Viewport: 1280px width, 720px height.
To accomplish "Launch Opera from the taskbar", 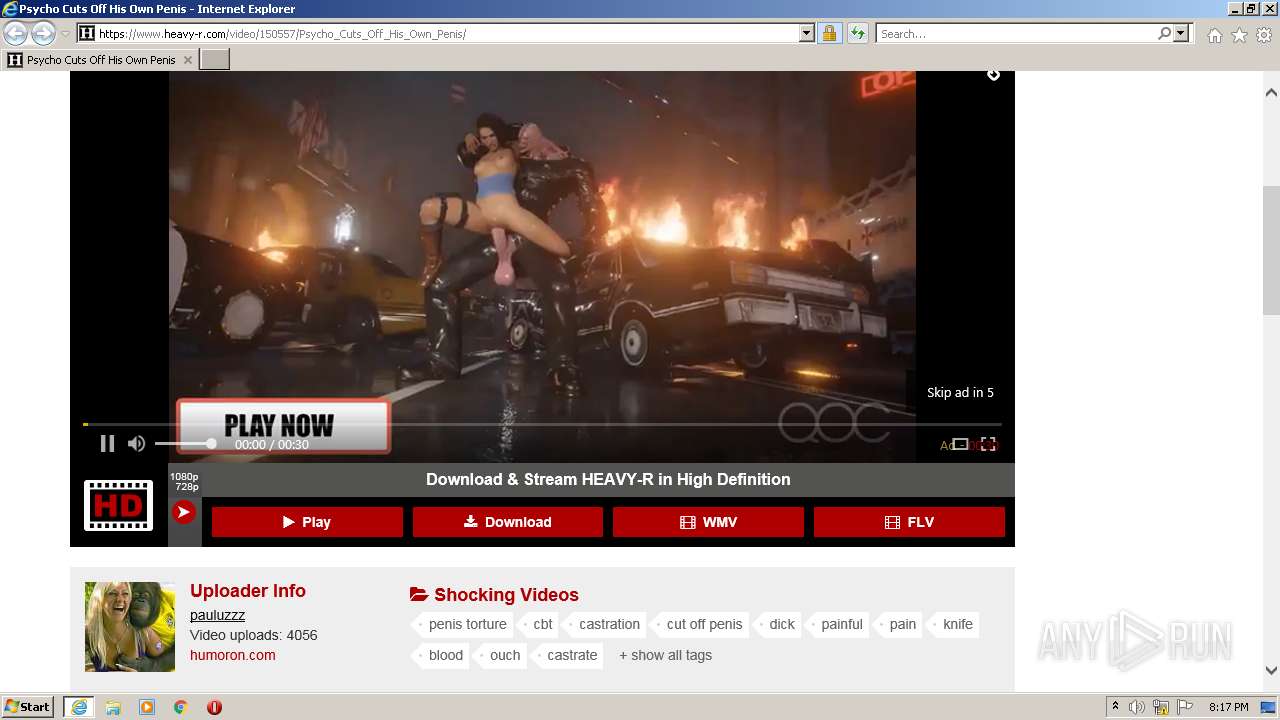I will 214,707.
